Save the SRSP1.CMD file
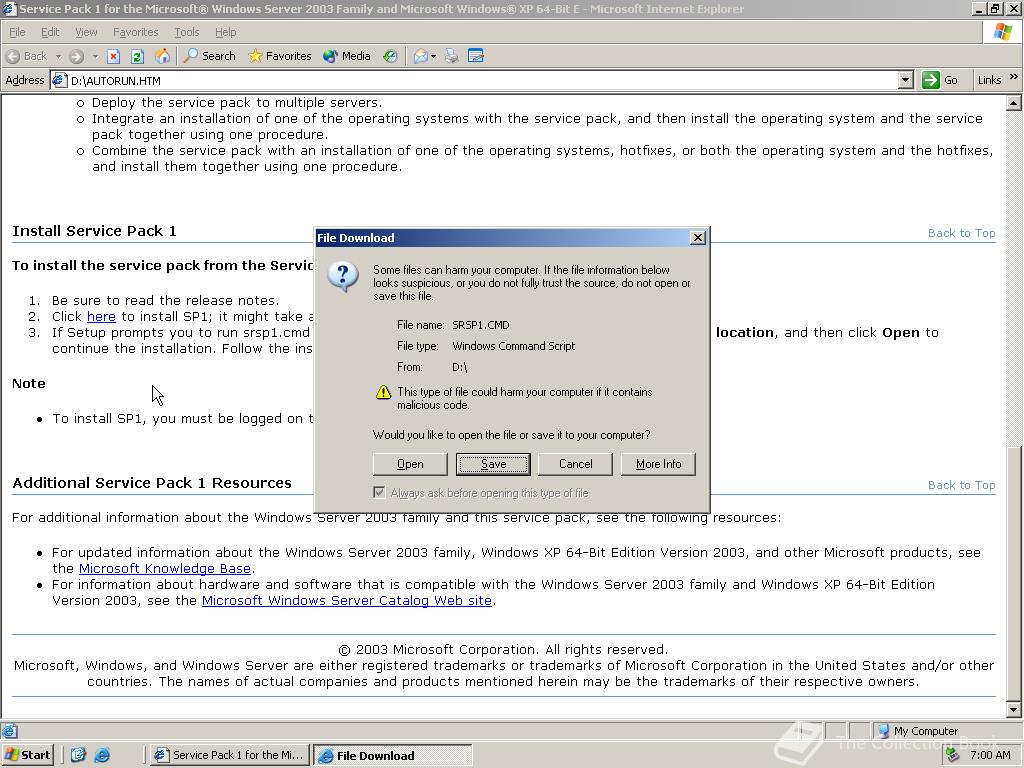The image size is (1024, 768). (x=492, y=463)
